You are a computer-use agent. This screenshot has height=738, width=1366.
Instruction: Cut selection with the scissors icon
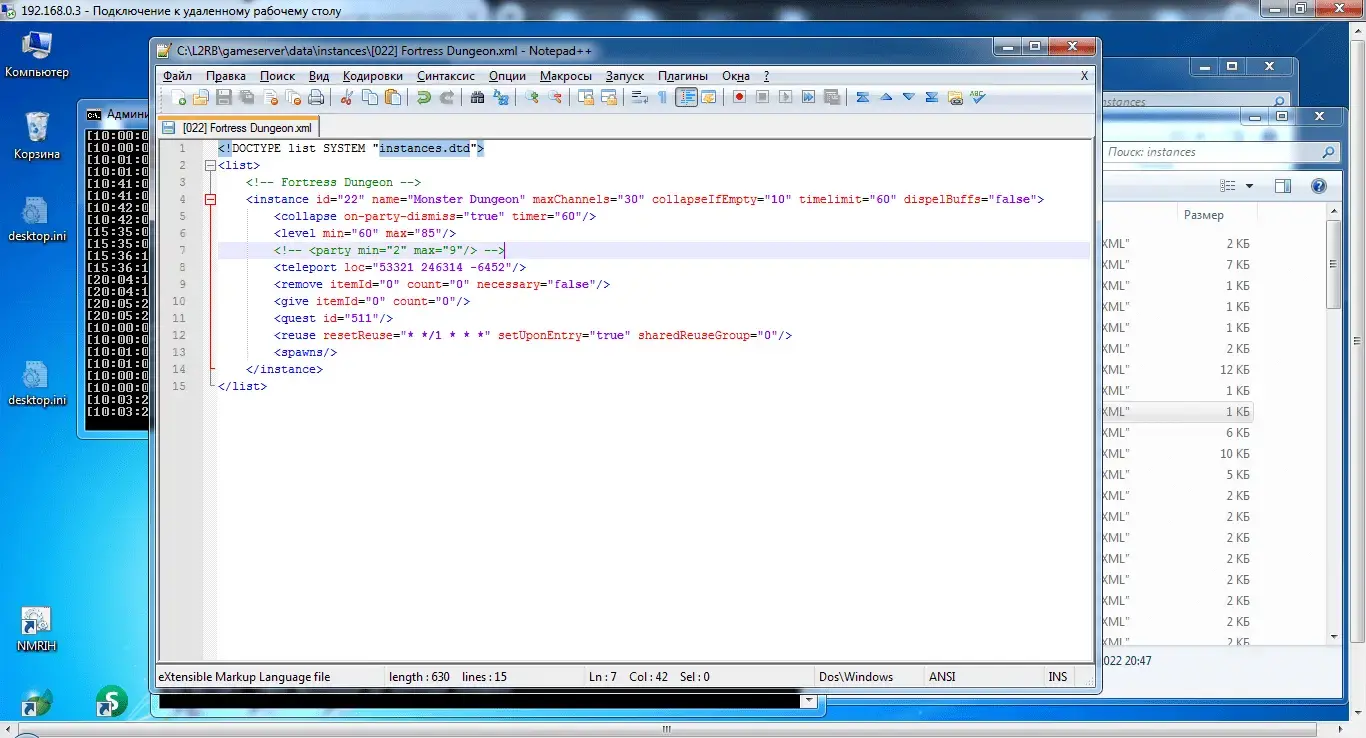pos(347,97)
